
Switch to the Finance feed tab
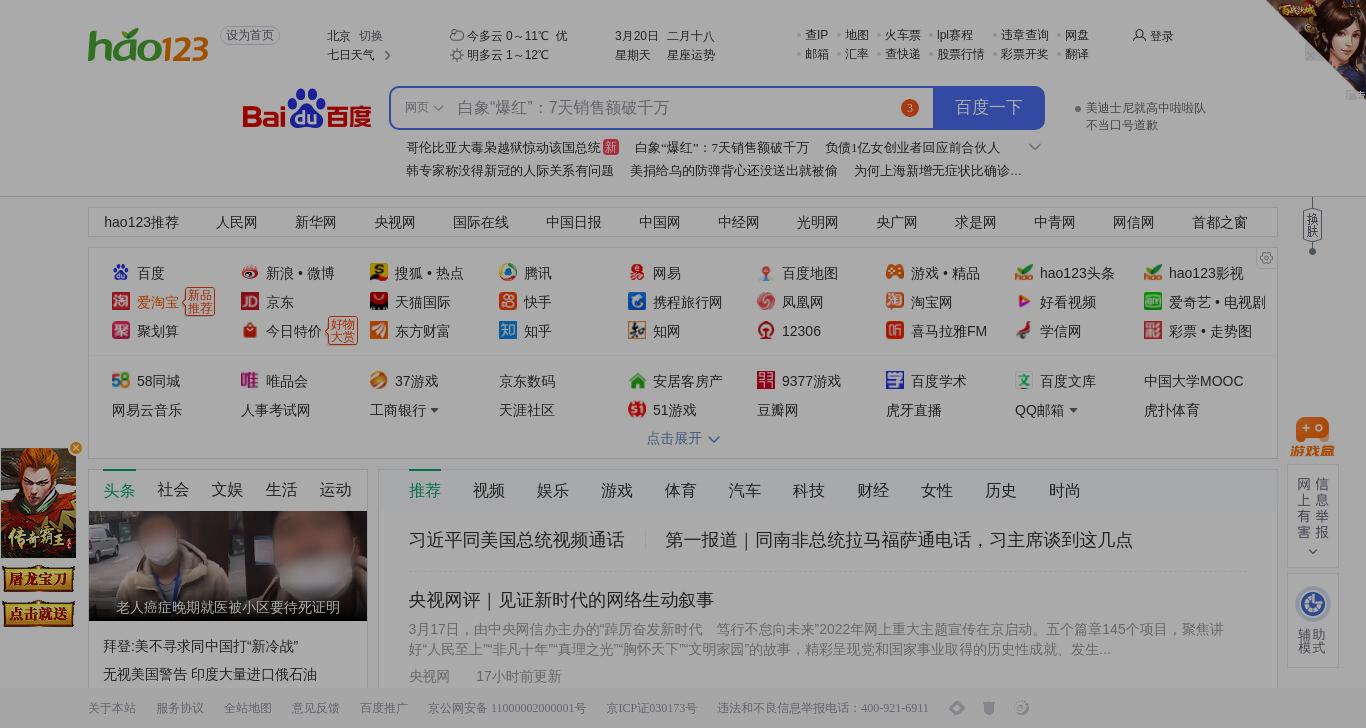click(873, 491)
